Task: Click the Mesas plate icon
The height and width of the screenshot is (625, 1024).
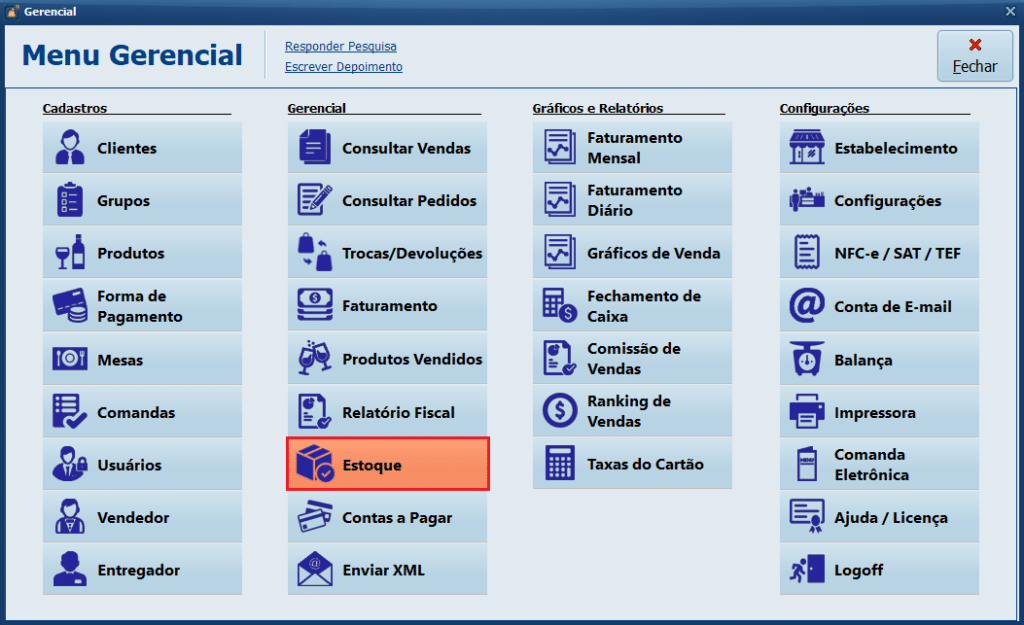Action: 70,359
